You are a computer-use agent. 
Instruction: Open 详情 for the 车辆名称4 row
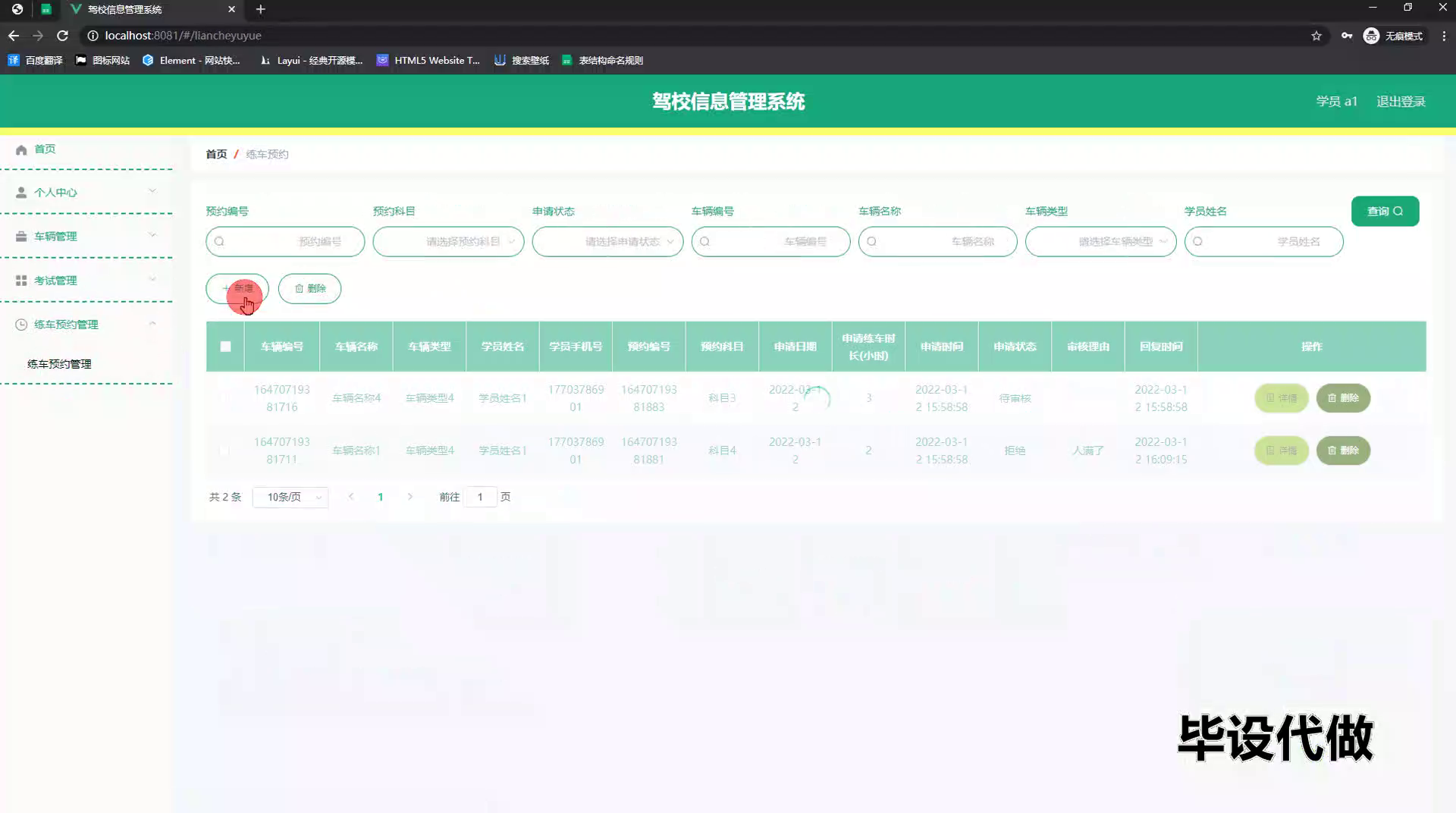coord(1282,398)
